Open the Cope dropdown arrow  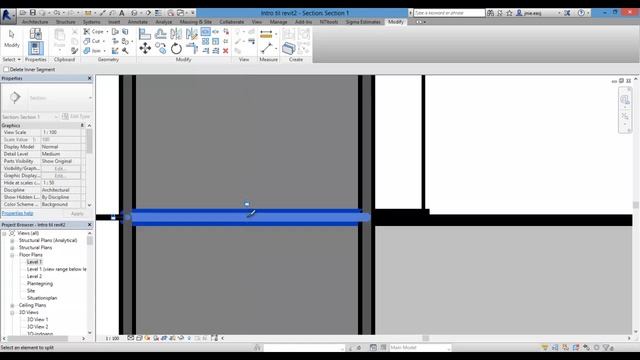point(107,31)
